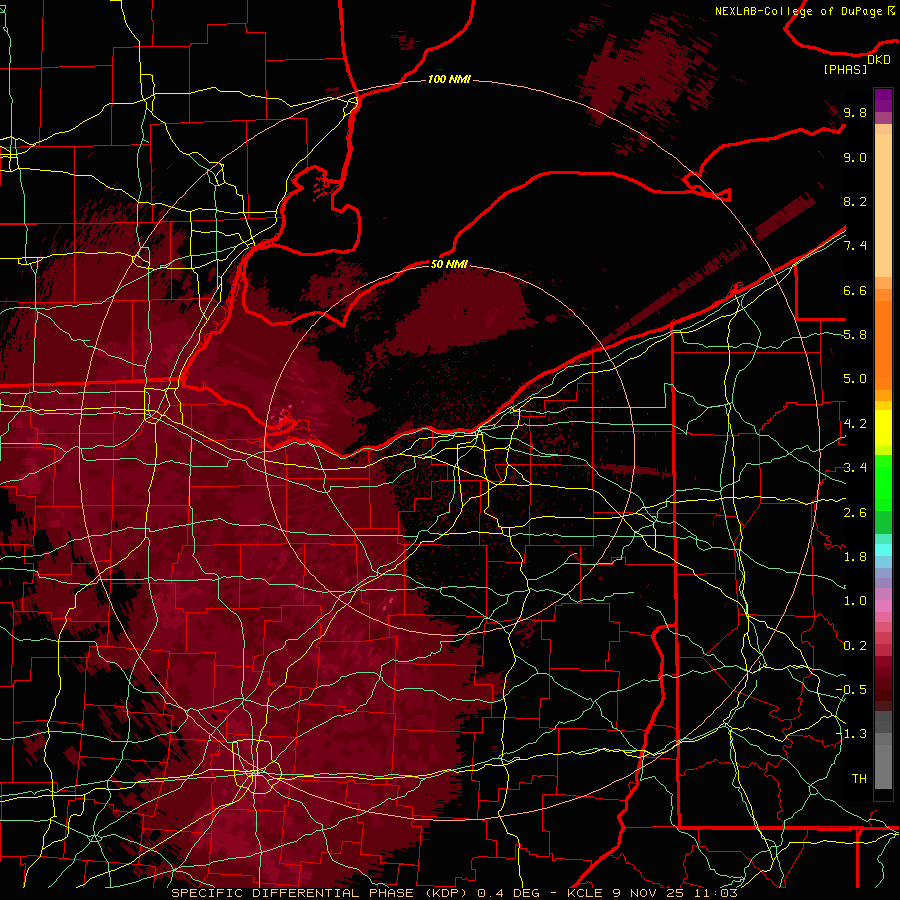Click the SPECIFIC DIFFERENTIAL PHASE title text
Screen dimensions: 900x900
tap(292, 893)
